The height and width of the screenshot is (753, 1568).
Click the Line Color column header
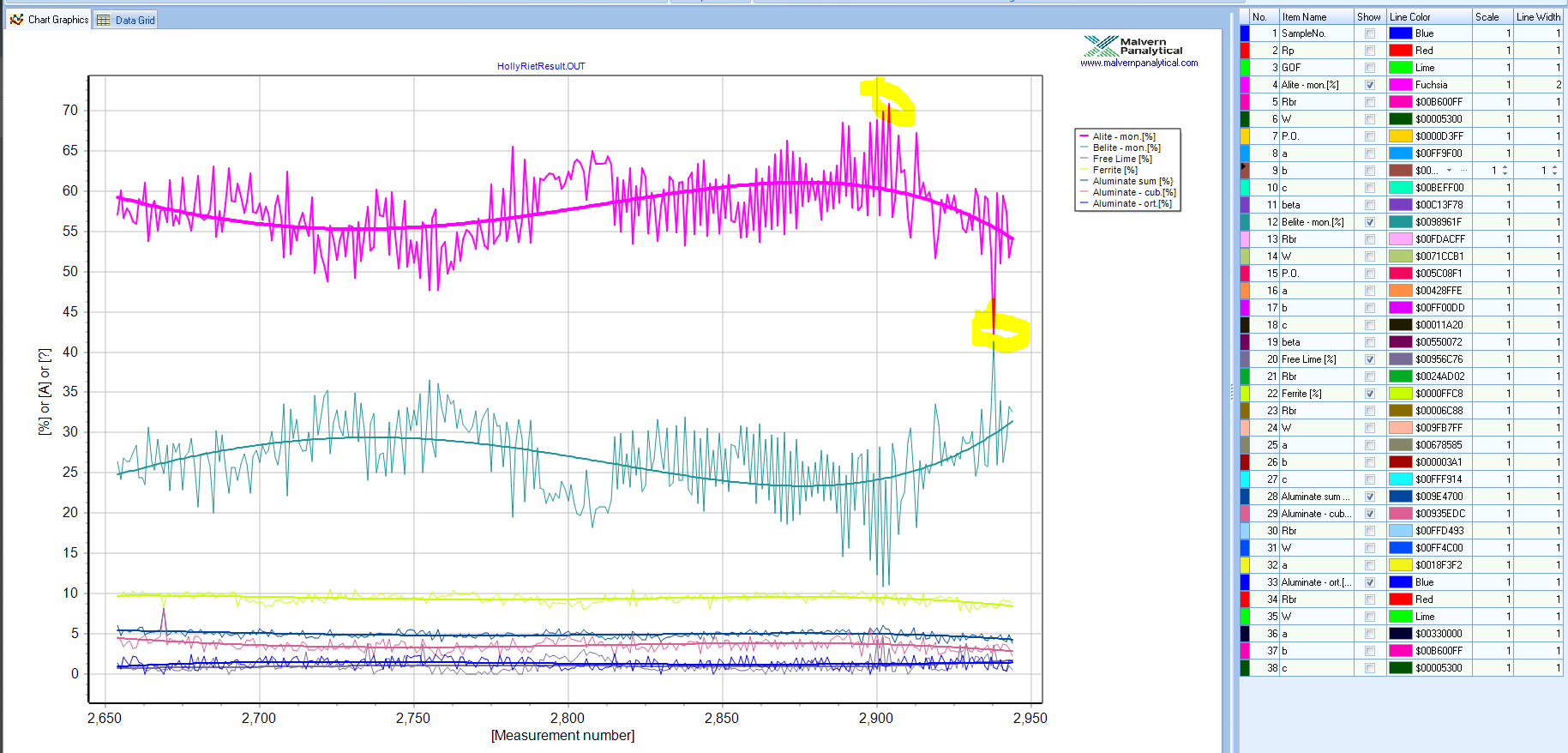(x=1429, y=16)
